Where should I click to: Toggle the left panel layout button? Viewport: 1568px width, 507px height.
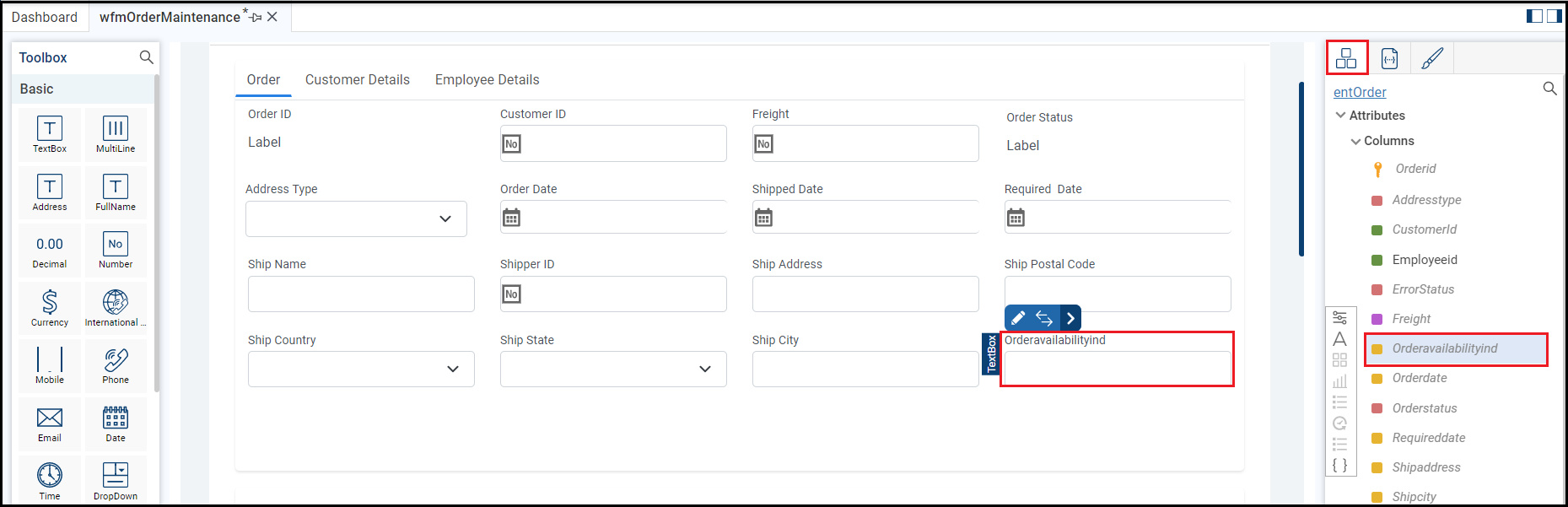[x=1534, y=16]
